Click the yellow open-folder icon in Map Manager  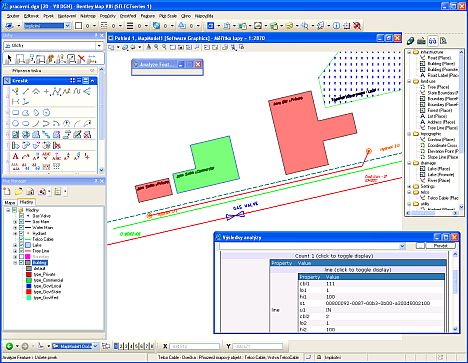(18, 191)
